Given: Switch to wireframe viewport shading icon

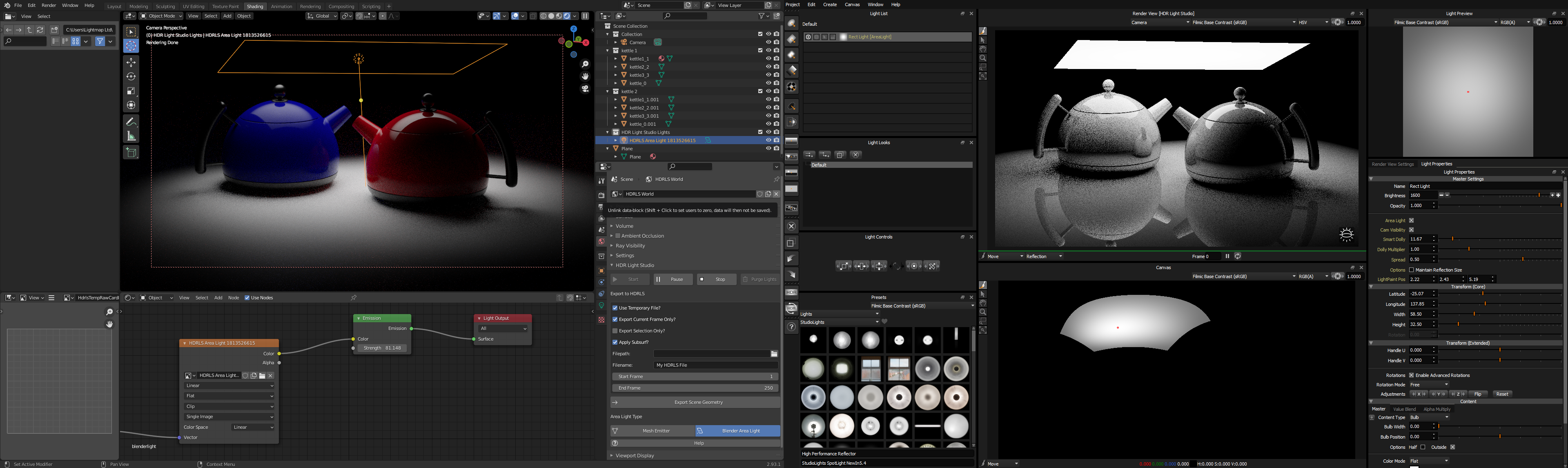Looking at the screenshot, I should (x=543, y=16).
